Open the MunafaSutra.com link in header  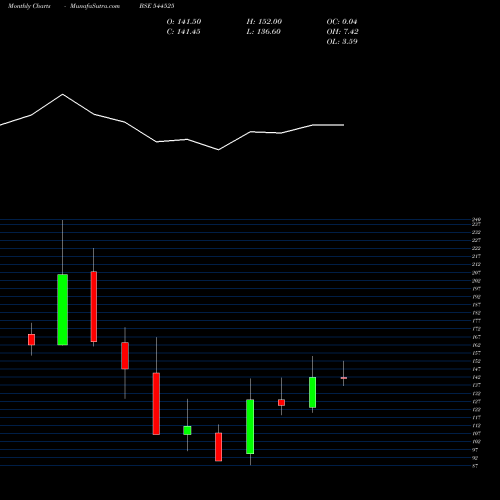[95, 6]
